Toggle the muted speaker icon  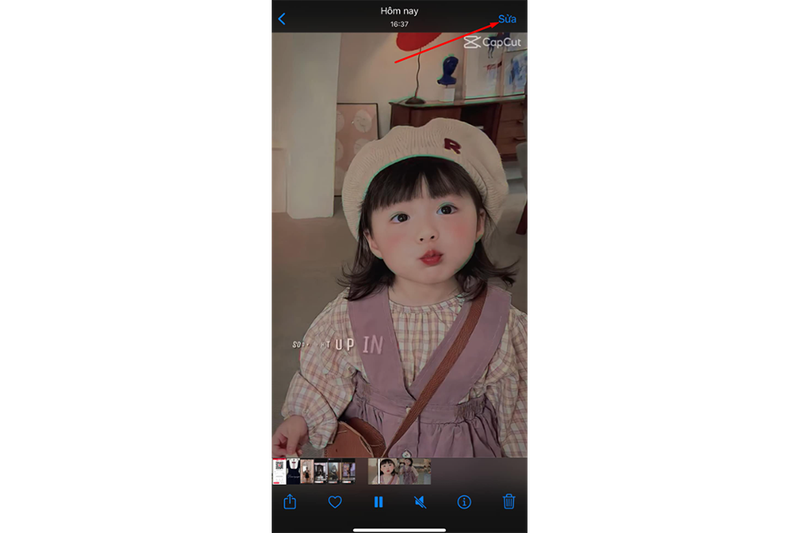[x=420, y=502]
